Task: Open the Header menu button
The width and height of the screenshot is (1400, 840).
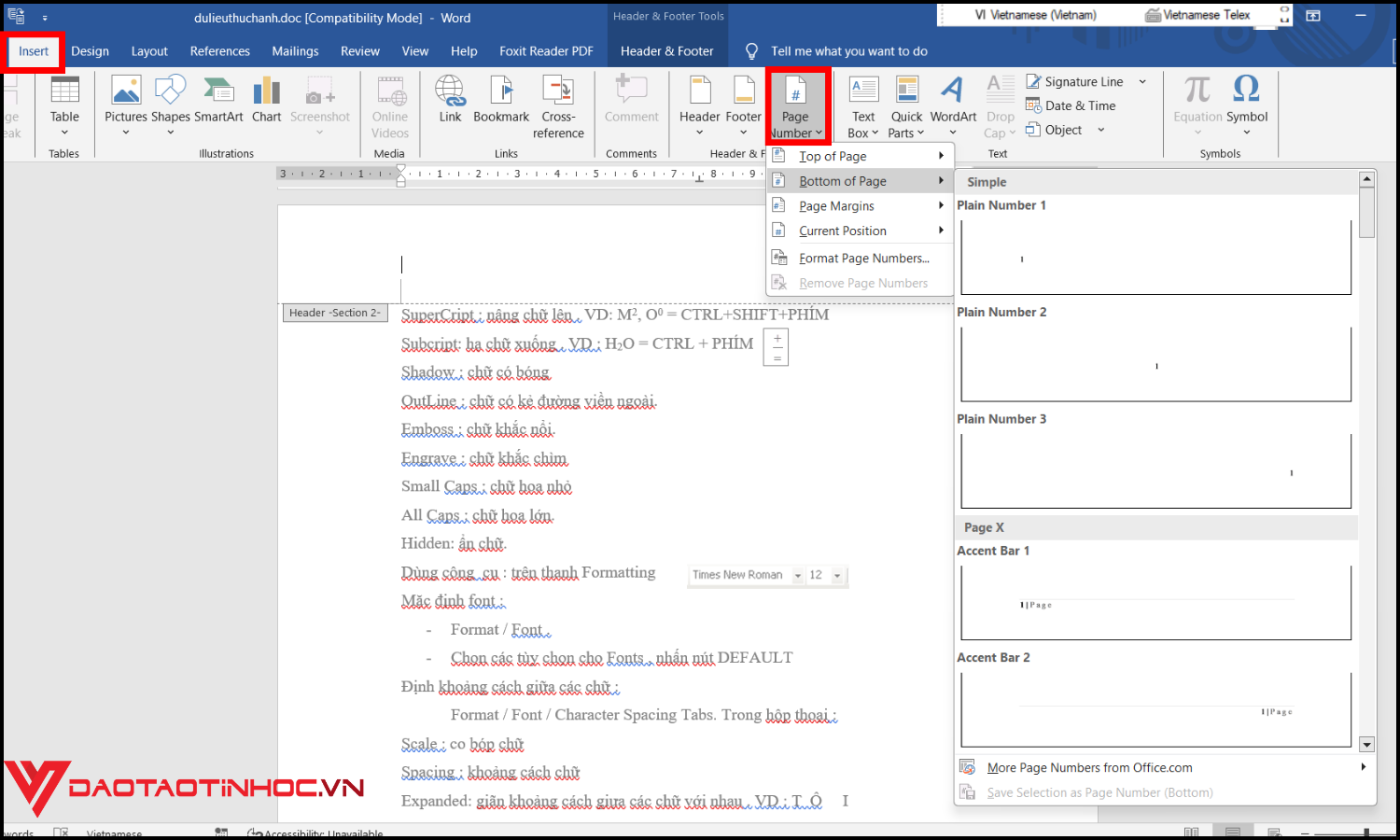Action: [x=700, y=105]
